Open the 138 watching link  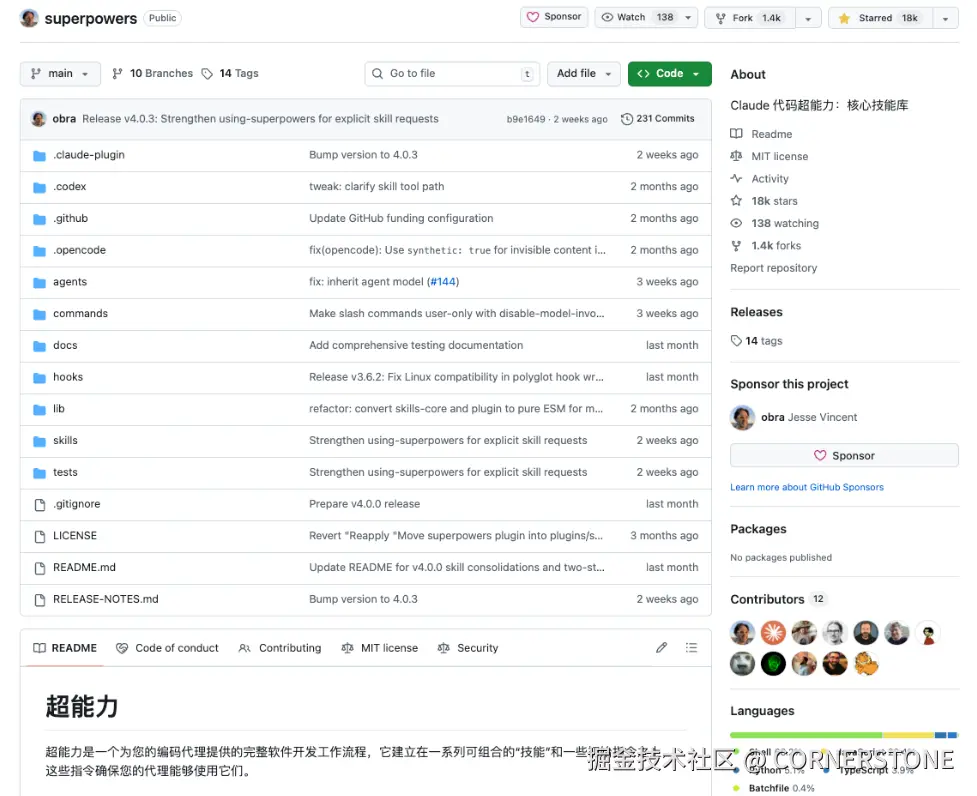coord(785,223)
